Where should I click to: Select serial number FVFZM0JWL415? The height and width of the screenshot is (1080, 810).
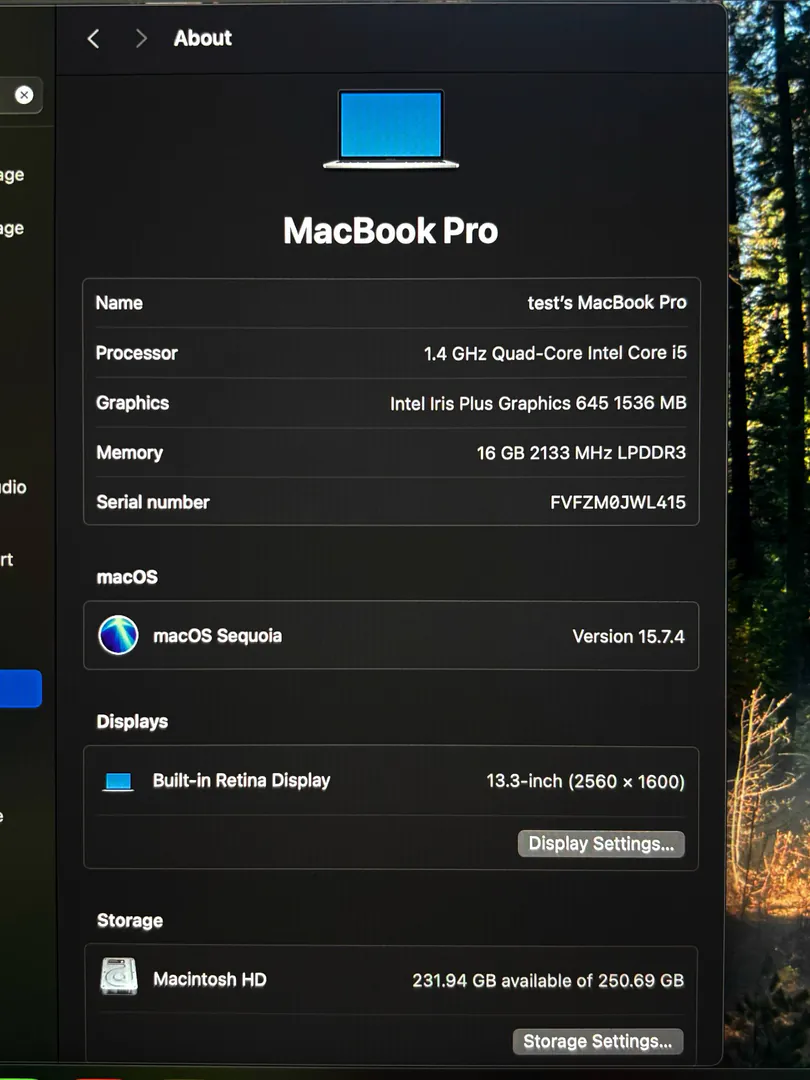(x=618, y=502)
